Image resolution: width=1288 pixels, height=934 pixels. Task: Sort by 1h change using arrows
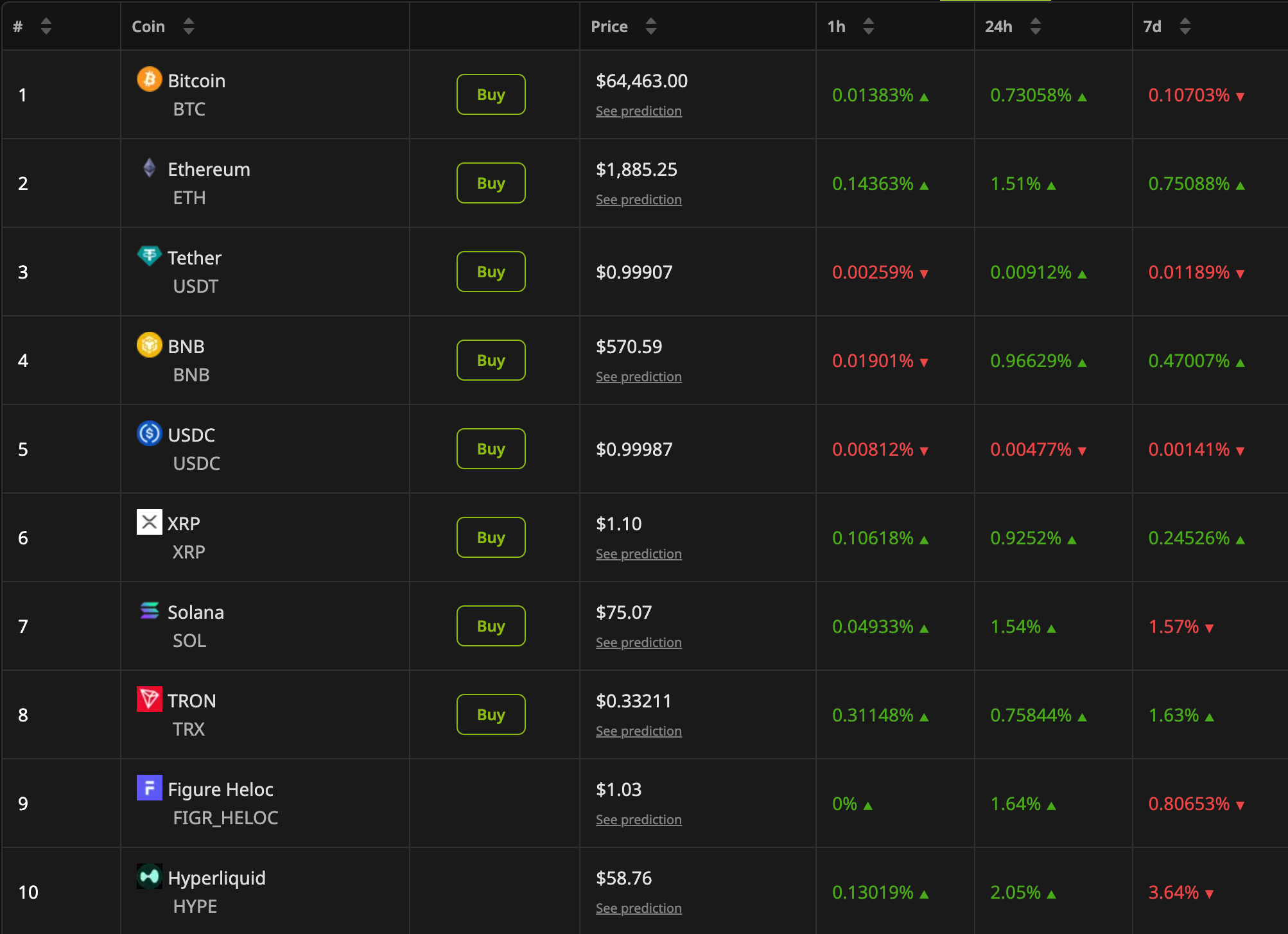tap(868, 26)
